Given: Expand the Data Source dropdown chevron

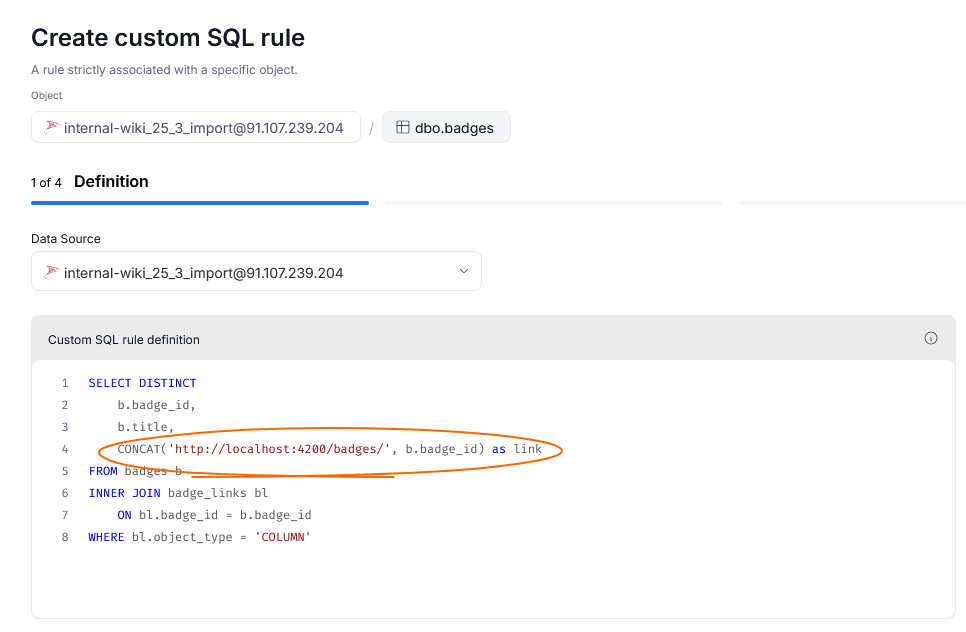Looking at the screenshot, I should pyautogui.click(x=463, y=272).
